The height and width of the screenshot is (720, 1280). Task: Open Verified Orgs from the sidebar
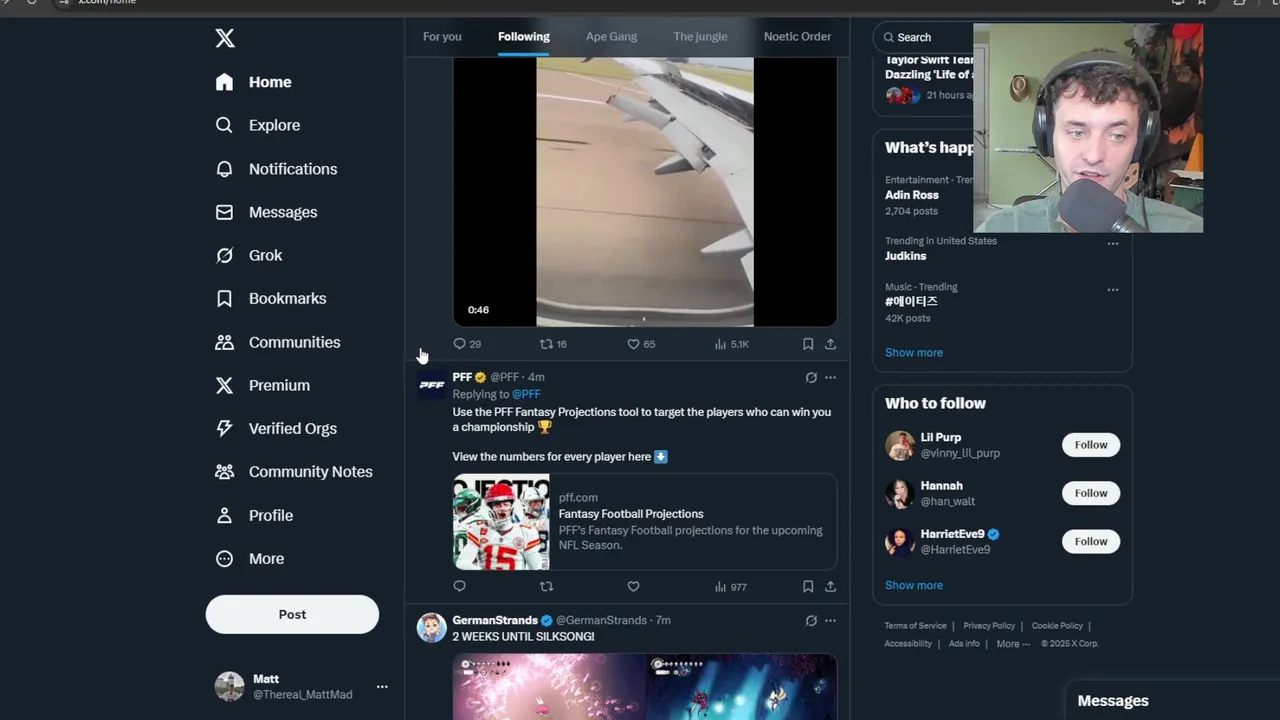(276, 428)
